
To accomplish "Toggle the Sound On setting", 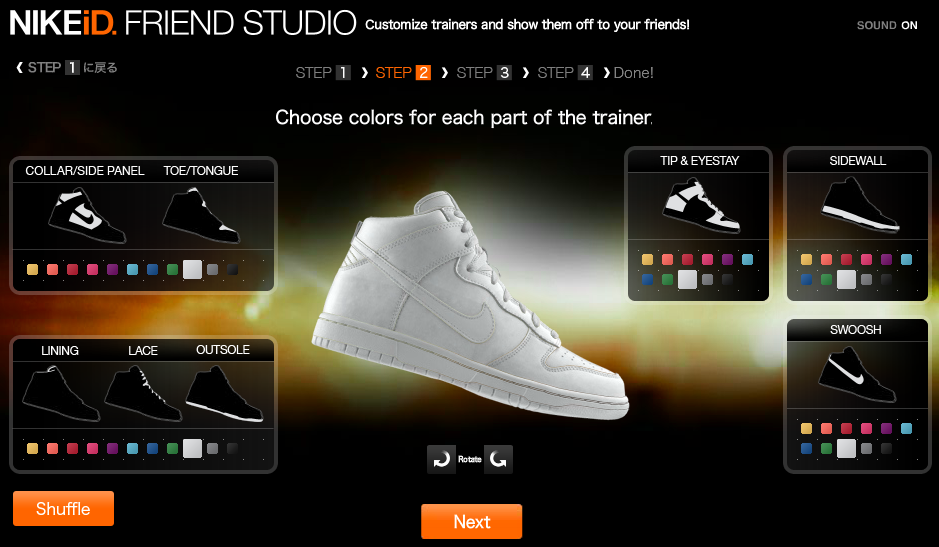I will point(887,25).
